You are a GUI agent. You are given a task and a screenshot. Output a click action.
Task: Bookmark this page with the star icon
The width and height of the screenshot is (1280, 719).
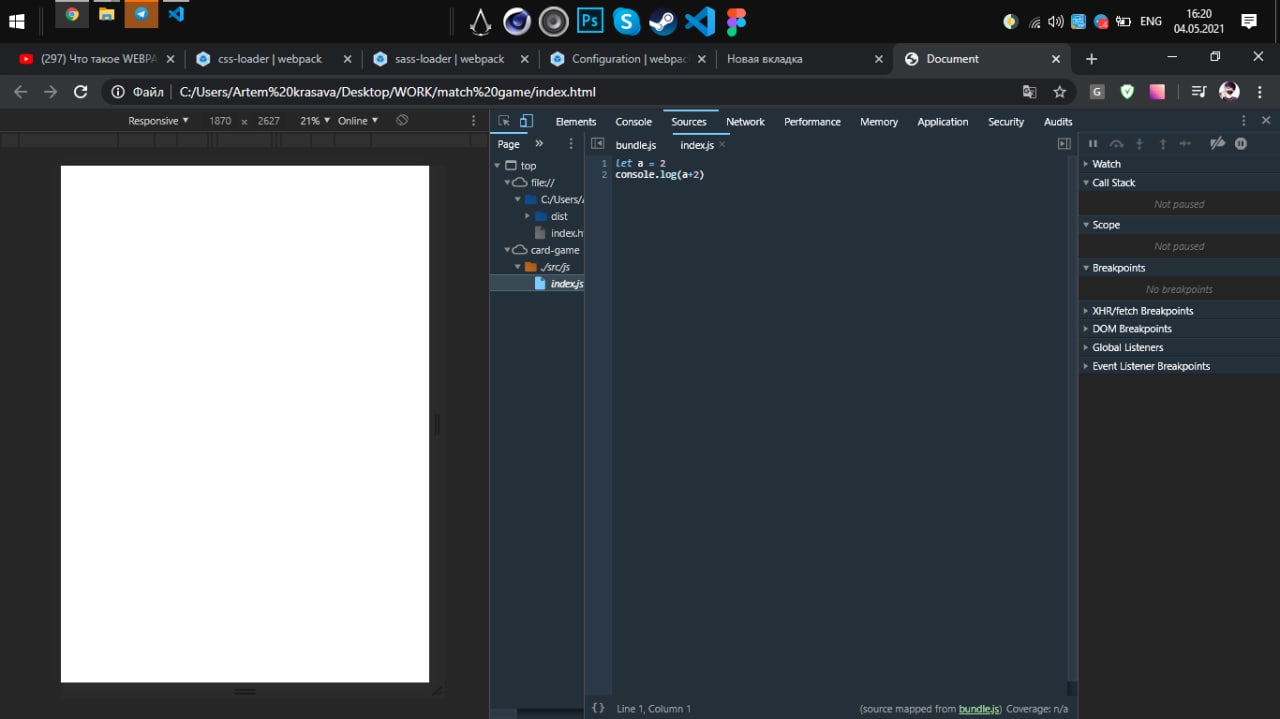click(1060, 92)
